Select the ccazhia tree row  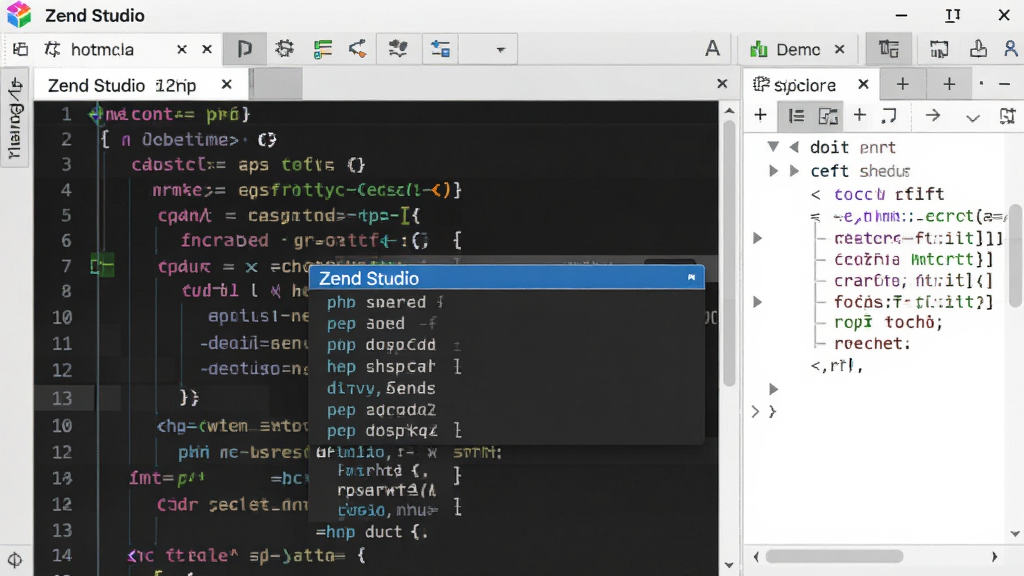[x=913, y=260]
